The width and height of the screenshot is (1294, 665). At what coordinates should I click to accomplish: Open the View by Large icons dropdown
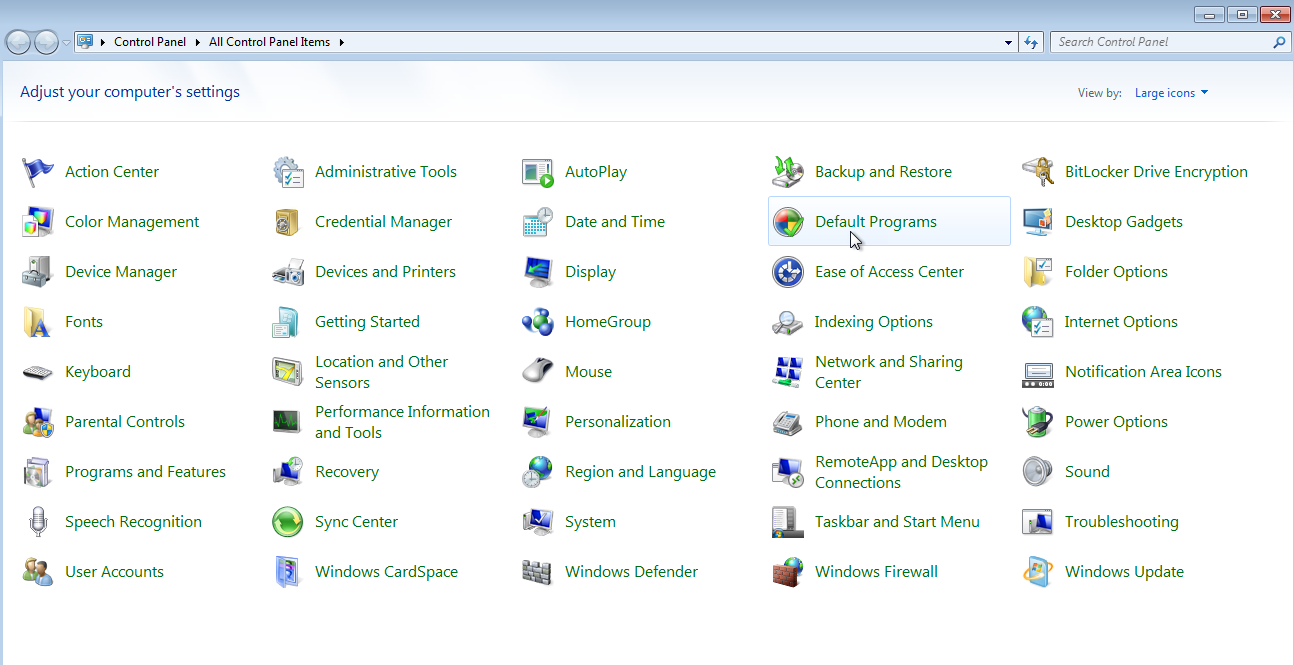pos(1171,93)
